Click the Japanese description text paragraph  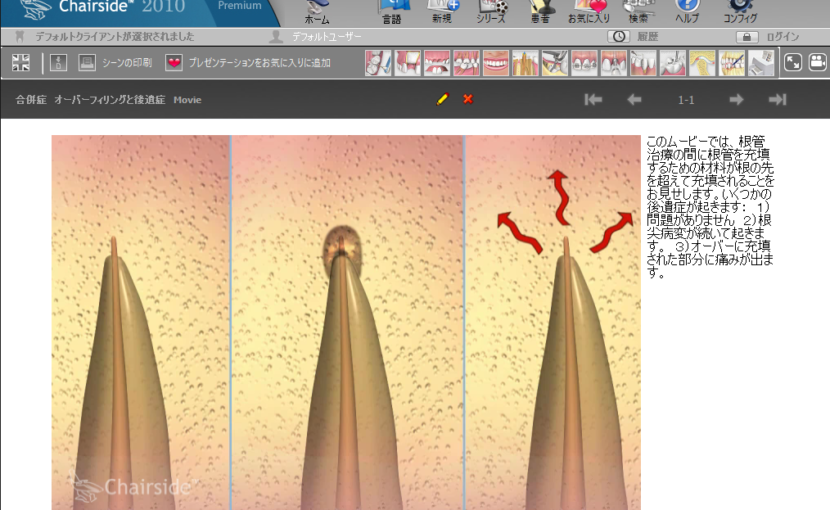[x=710, y=207]
